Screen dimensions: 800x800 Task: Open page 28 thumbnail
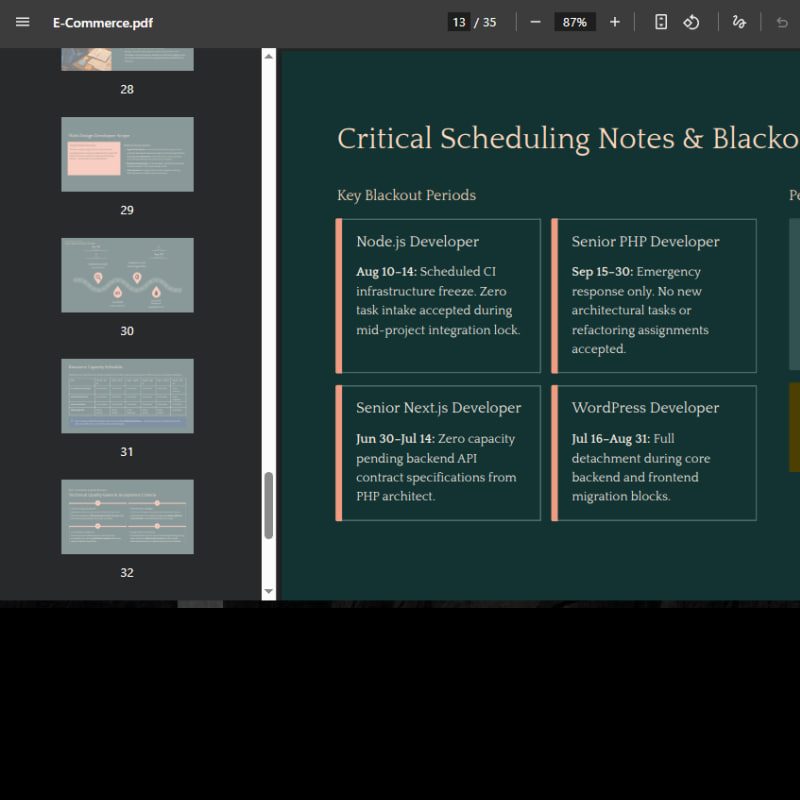tap(127, 59)
